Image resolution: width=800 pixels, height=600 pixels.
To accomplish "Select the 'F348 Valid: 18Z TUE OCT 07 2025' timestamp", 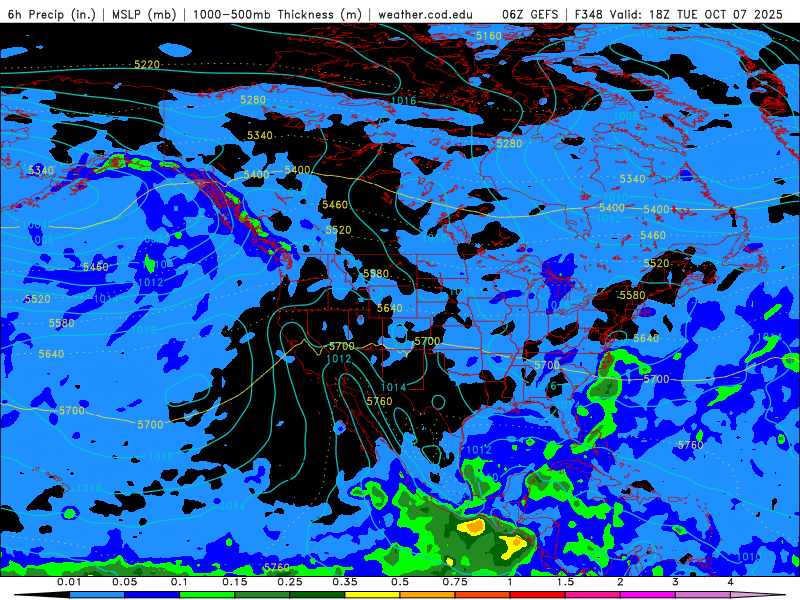I will 679,14.
